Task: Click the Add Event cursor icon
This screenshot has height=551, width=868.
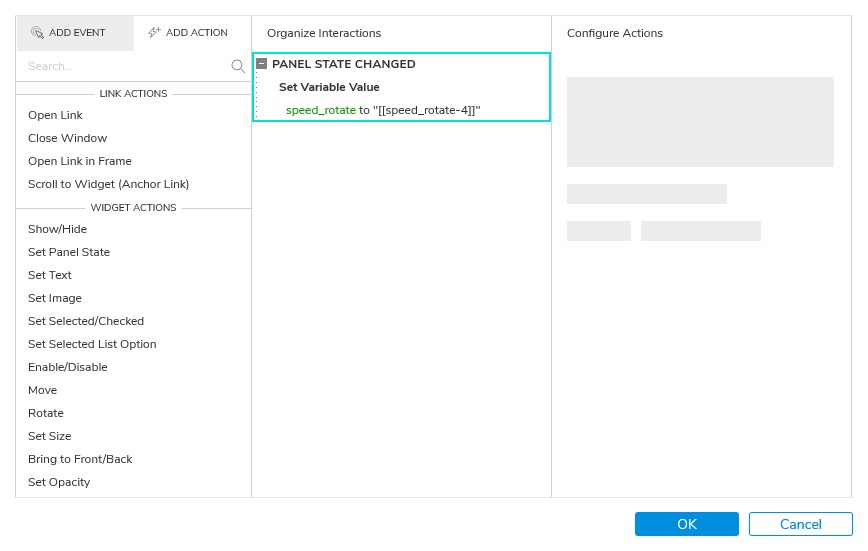Action: [x=37, y=33]
